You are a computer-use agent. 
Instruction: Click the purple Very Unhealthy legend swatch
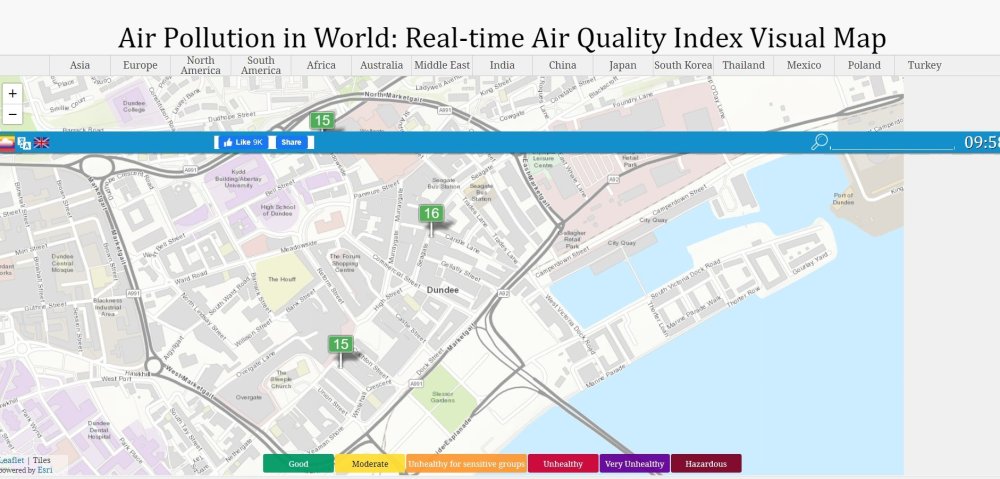[x=635, y=464]
